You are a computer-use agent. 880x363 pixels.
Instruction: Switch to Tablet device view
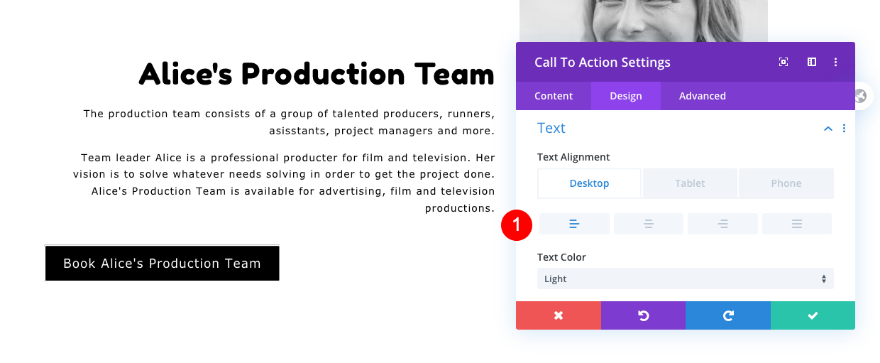tap(690, 183)
